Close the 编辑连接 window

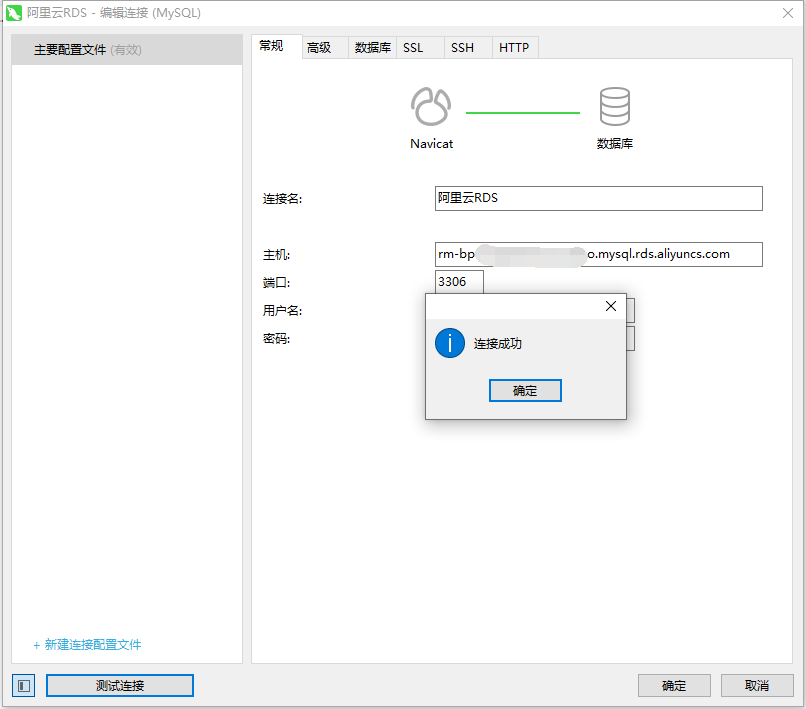pos(787,13)
